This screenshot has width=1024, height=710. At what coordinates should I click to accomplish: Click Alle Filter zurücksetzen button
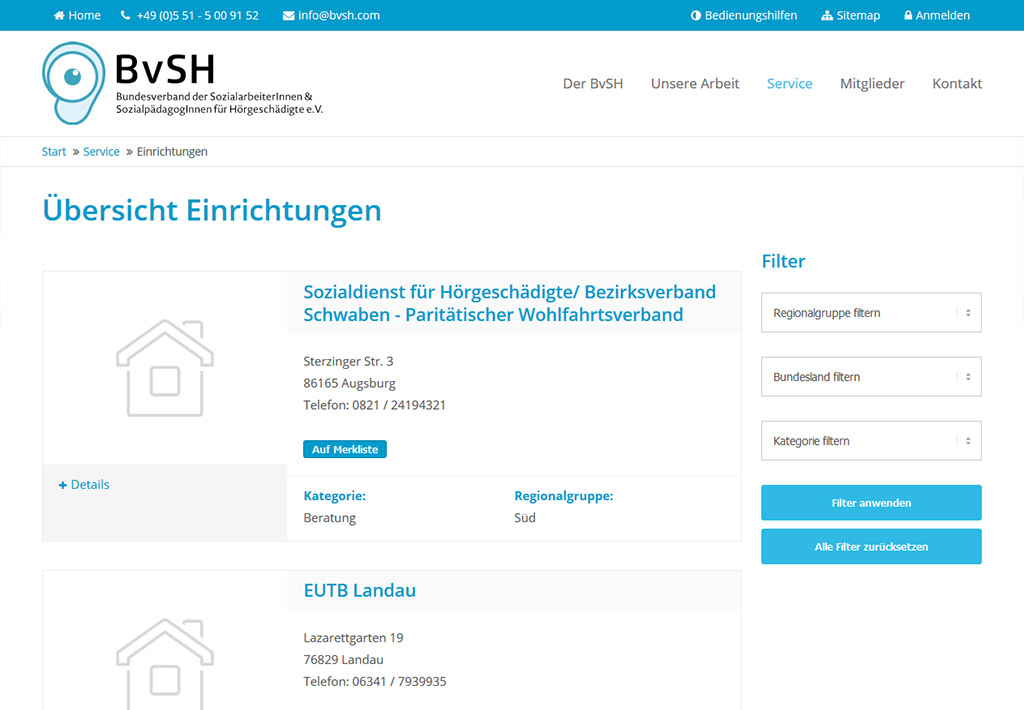coord(871,547)
